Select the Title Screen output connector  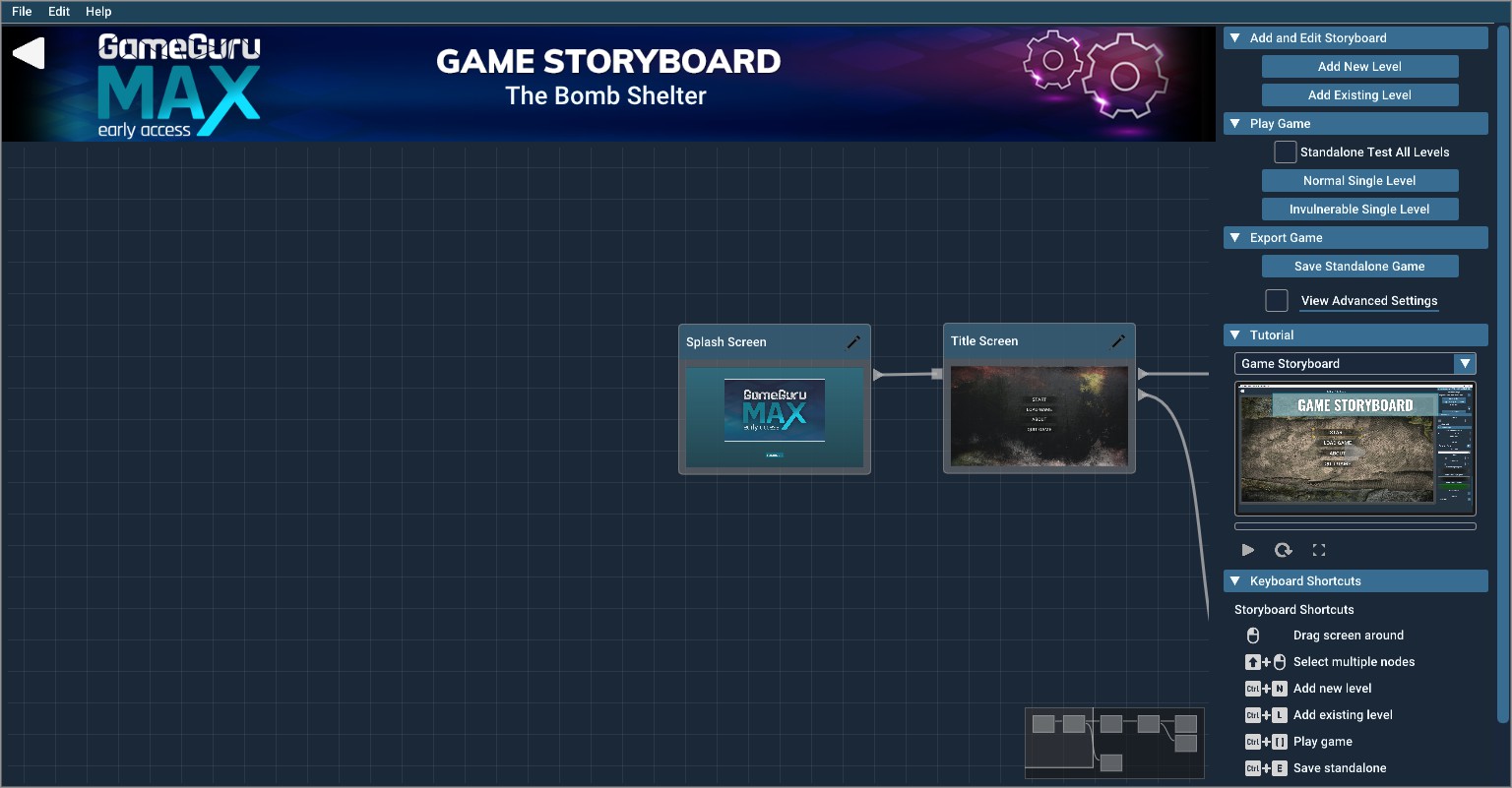click(x=1140, y=374)
